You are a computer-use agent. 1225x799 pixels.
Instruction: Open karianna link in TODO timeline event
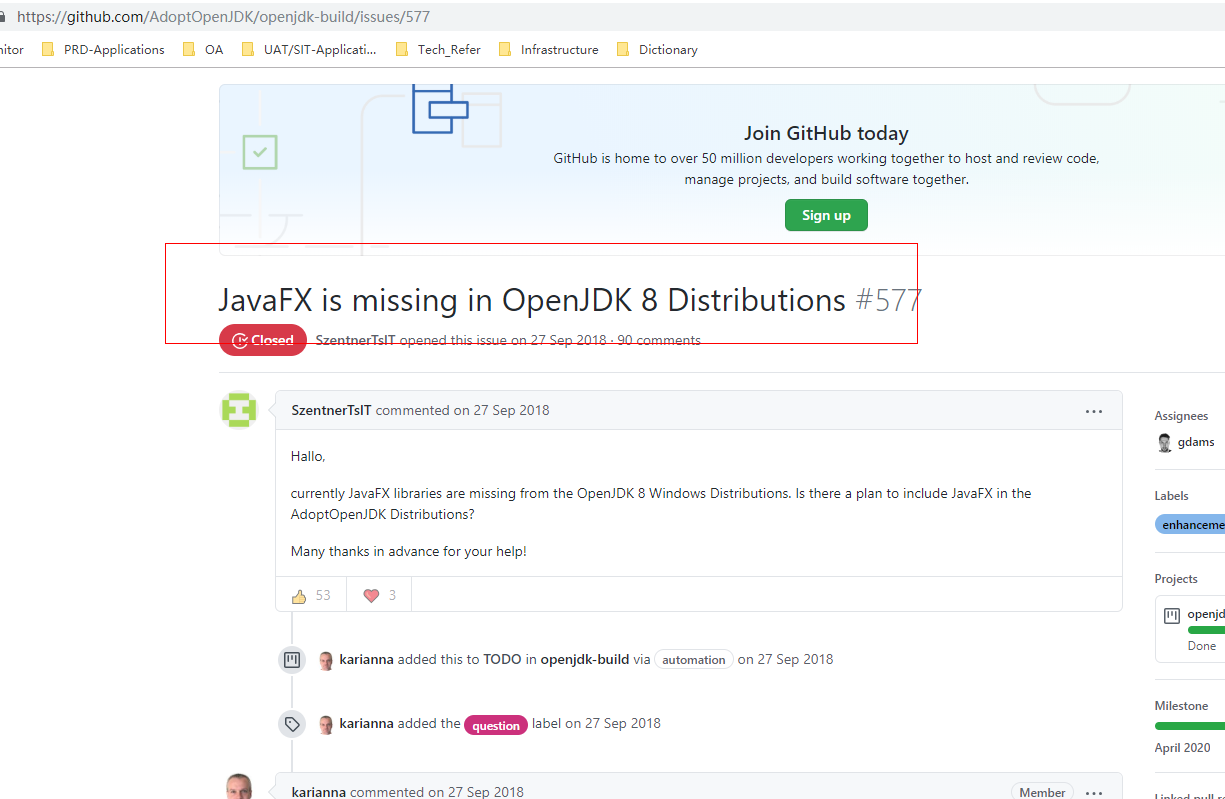click(366, 659)
